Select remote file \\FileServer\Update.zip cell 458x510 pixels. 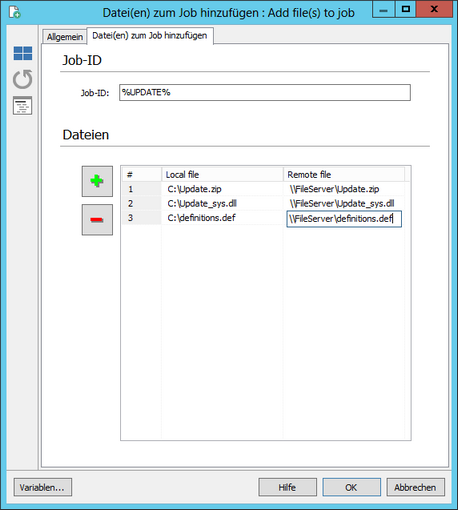click(344, 189)
